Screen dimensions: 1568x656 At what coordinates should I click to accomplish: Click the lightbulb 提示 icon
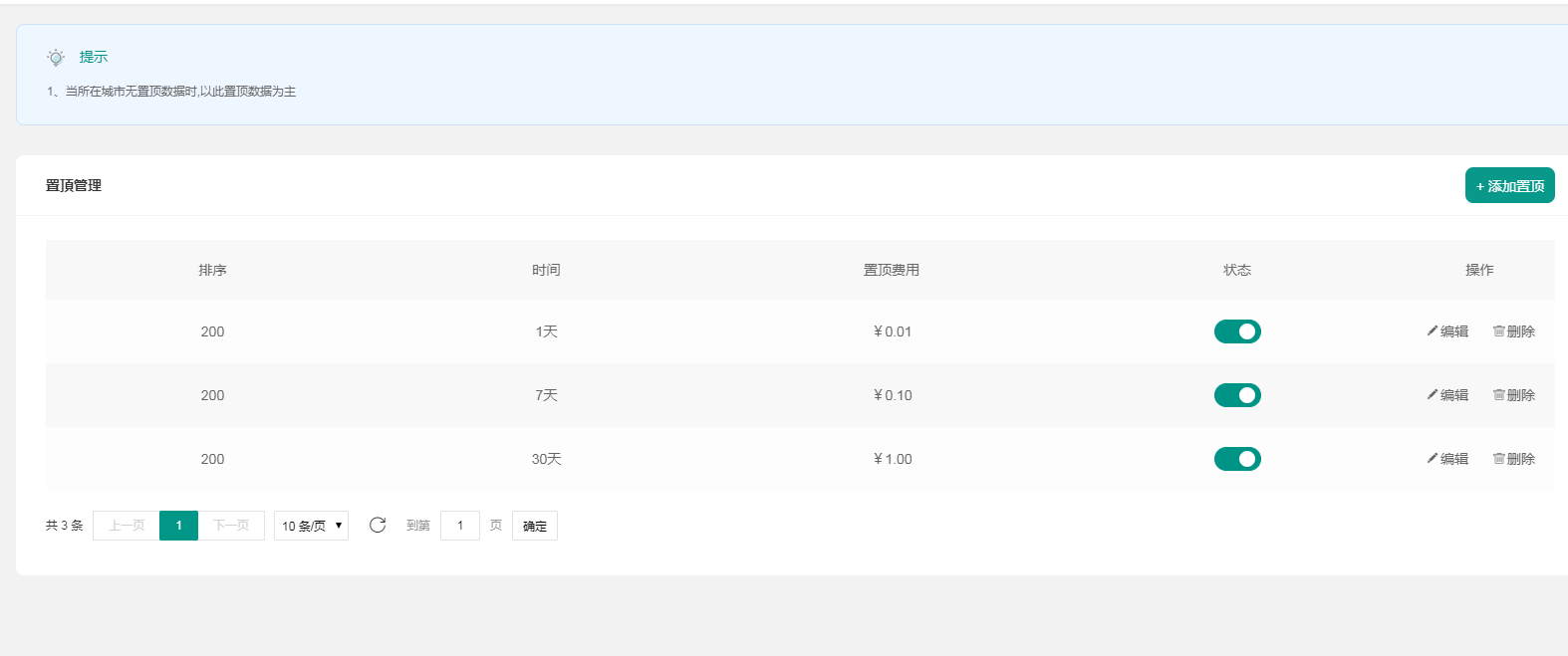tap(56, 58)
